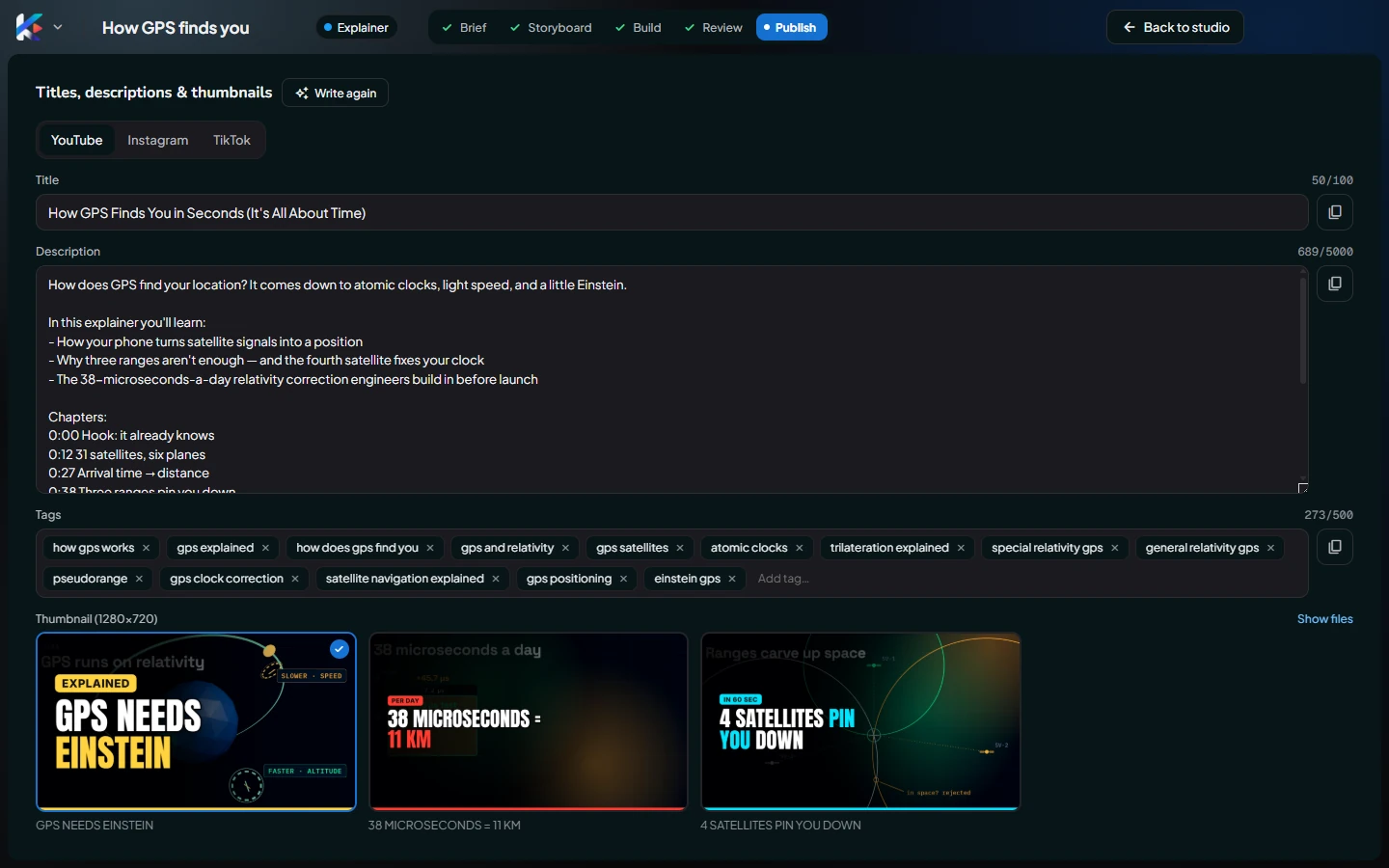Click the Explainer type badge
1389x868 pixels.
[357, 27]
